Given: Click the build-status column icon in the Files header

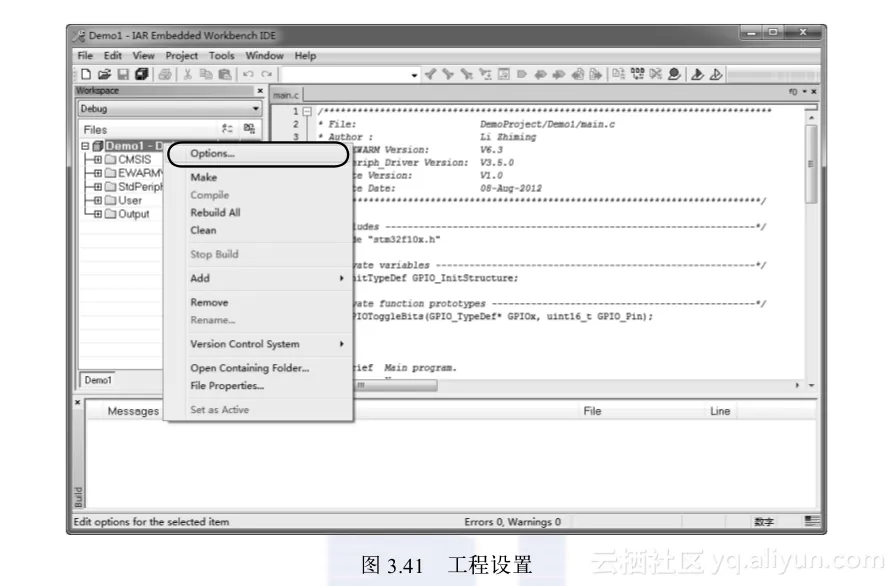Looking at the screenshot, I should click(227, 129).
